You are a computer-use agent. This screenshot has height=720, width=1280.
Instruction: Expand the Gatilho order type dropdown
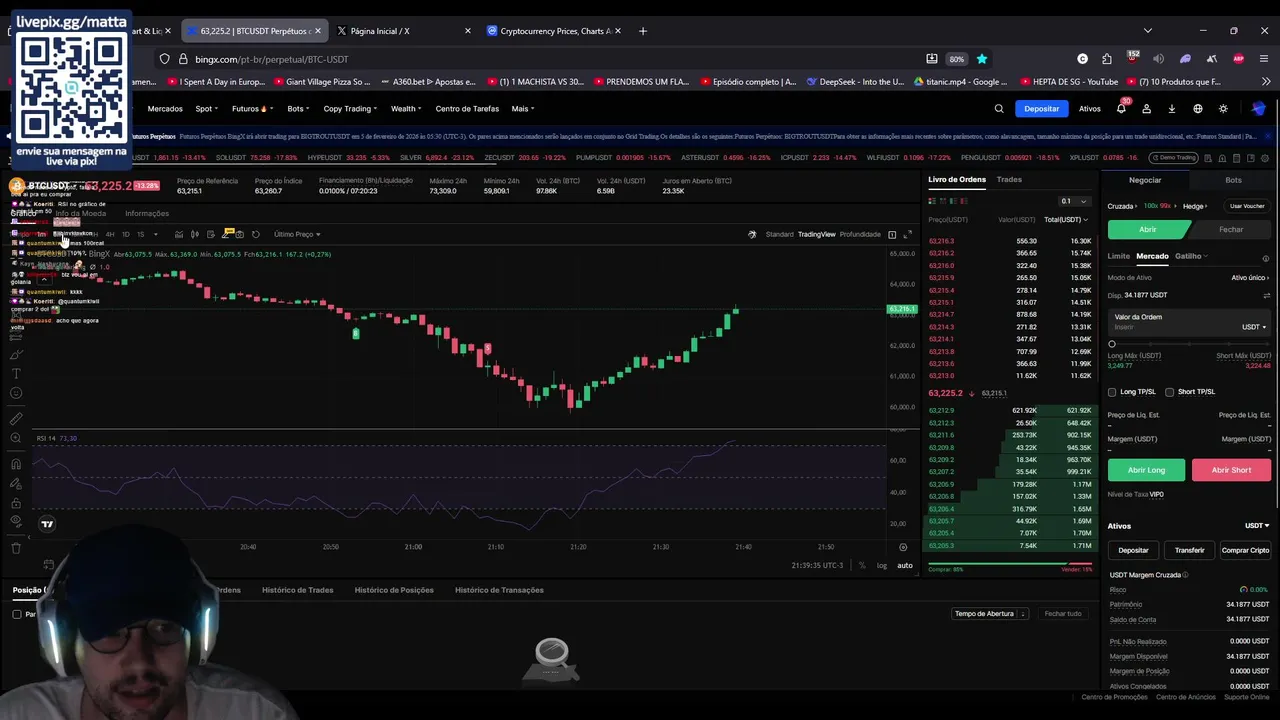[1191, 256]
